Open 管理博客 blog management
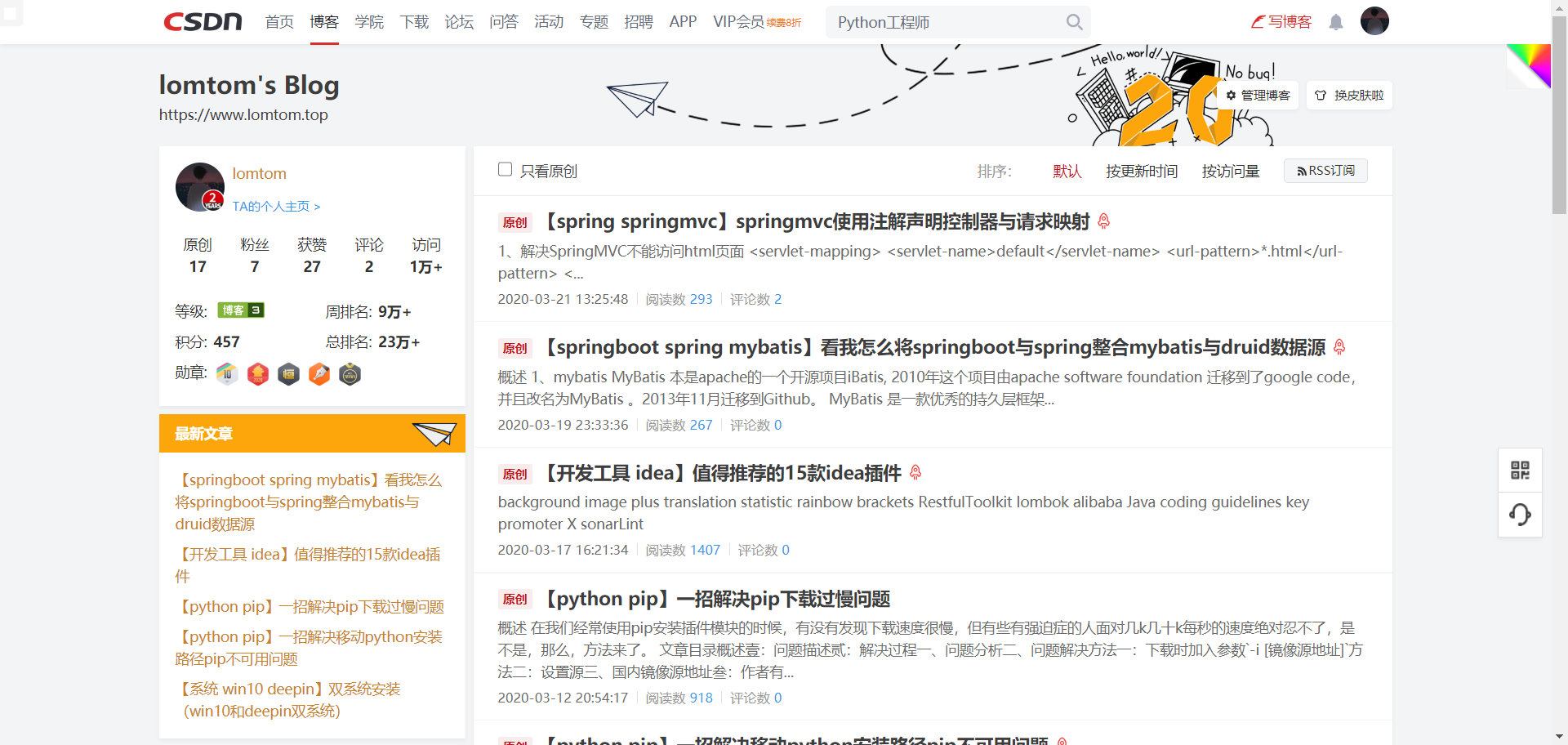The width and height of the screenshot is (1568, 745). (x=1258, y=96)
